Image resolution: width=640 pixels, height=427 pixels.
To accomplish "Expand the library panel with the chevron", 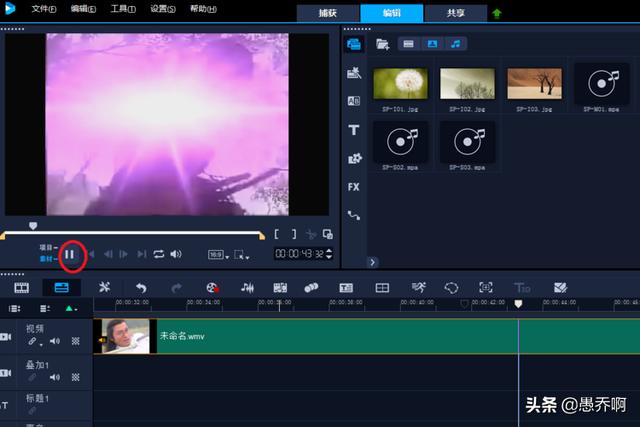I will pyautogui.click(x=372, y=262).
